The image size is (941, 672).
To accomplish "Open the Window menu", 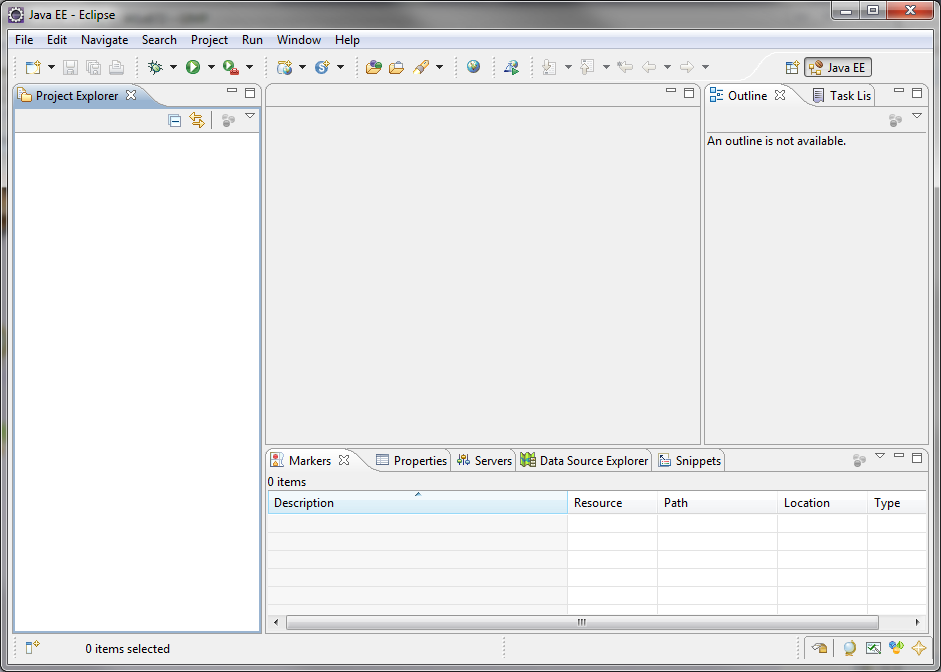I will (299, 40).
